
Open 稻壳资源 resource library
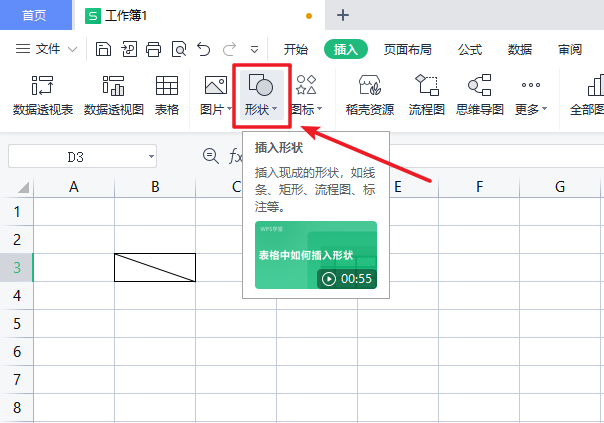click(x=369, y=87)
